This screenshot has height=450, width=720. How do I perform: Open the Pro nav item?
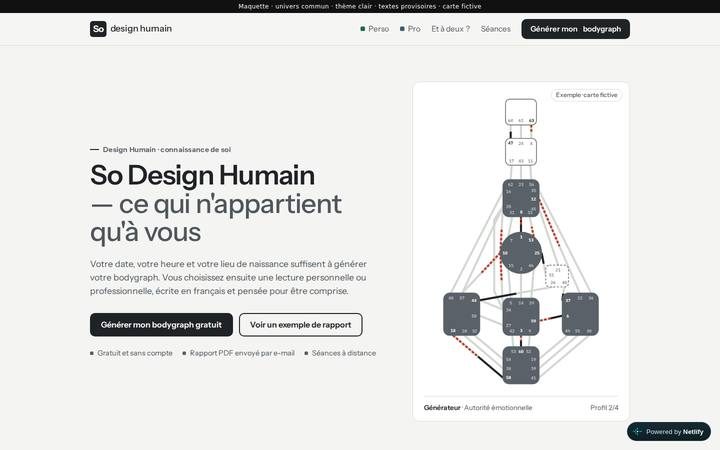click(x=410, y=29)
